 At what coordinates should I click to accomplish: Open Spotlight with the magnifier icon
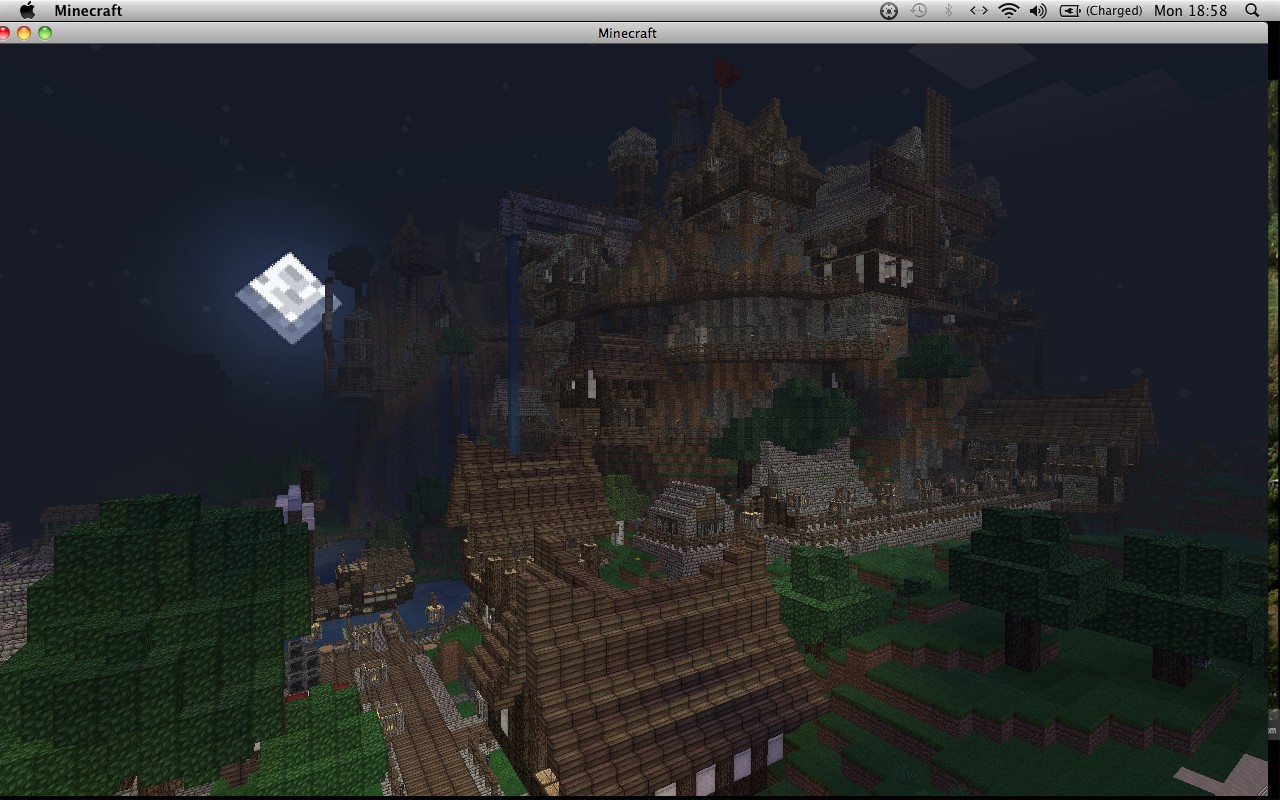tap(1252, 10)
